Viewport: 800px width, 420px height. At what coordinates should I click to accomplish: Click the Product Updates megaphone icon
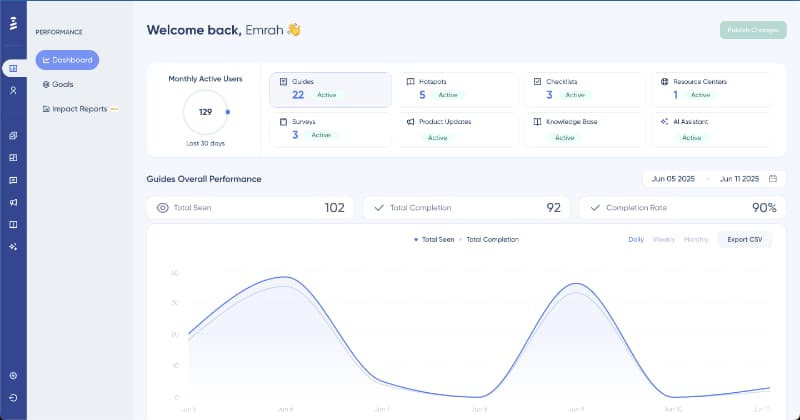(410, 122)
